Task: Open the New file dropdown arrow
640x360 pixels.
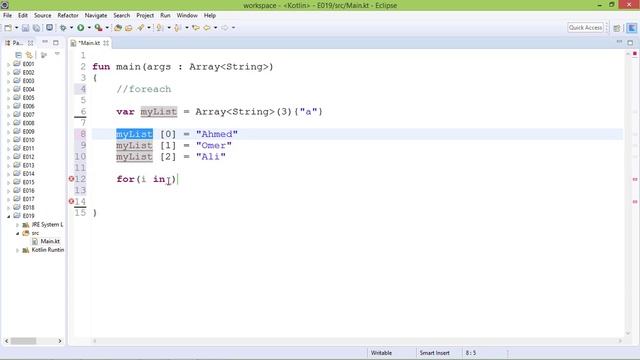Action: [16, 28]
